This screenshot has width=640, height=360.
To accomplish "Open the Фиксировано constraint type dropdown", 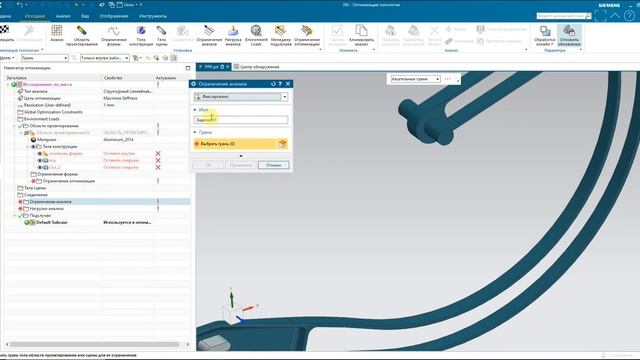I will pyautogui.click(x=241, y=97).
